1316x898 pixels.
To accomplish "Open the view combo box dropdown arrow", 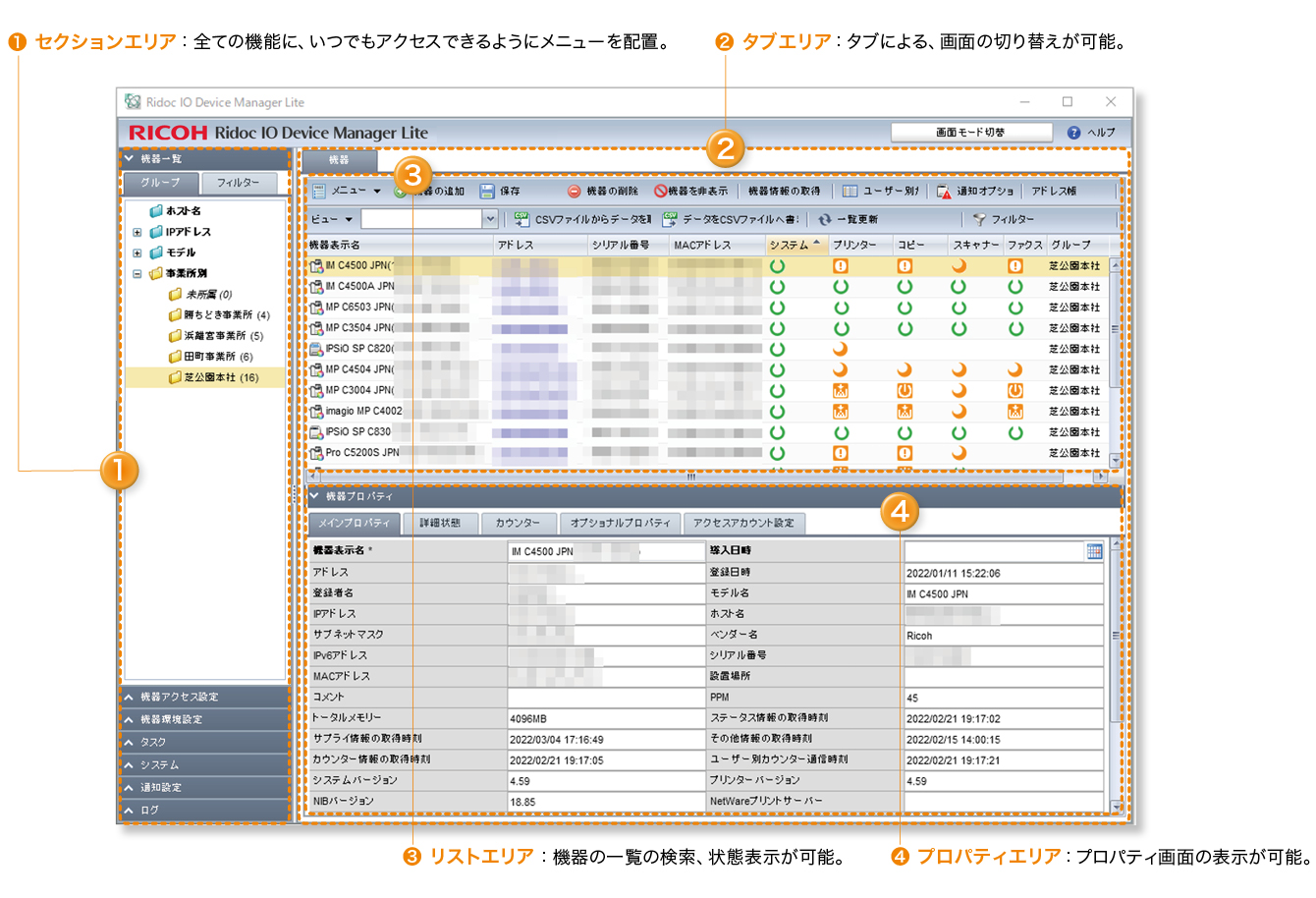I will coord(490,219).
